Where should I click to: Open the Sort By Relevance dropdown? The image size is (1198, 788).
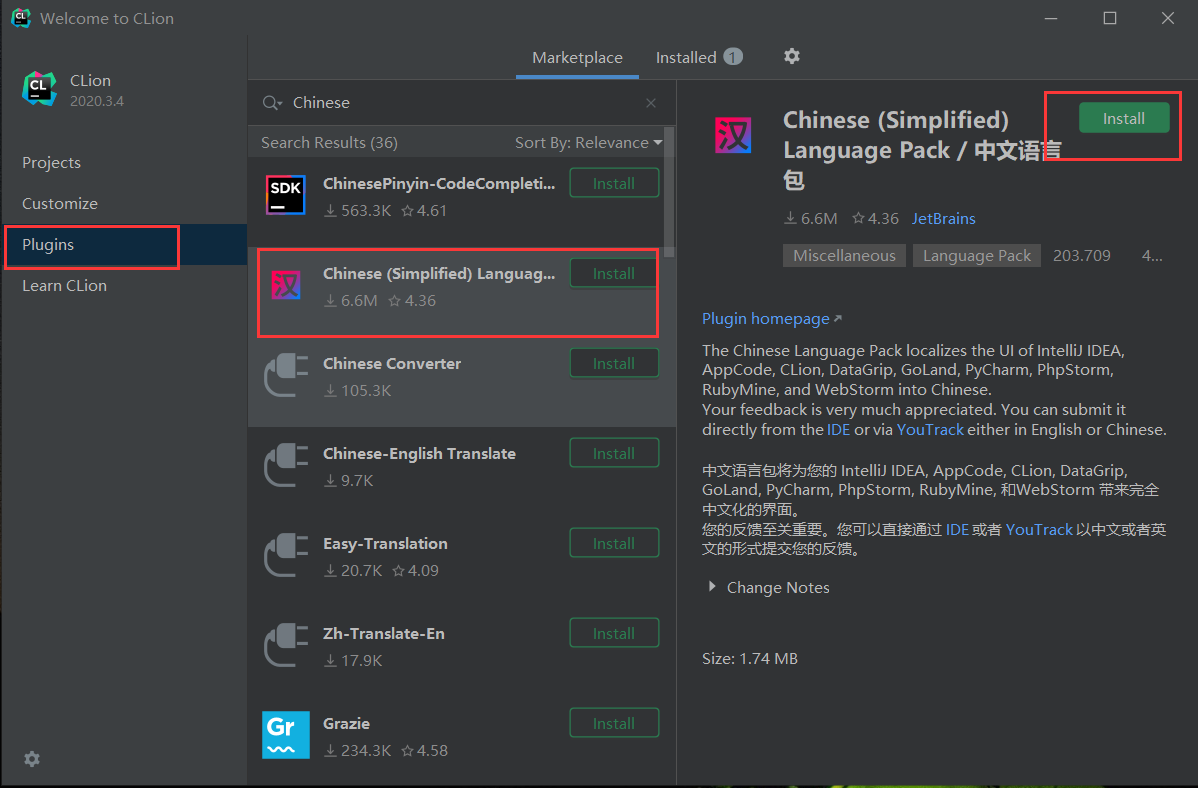tap(588, 142)
